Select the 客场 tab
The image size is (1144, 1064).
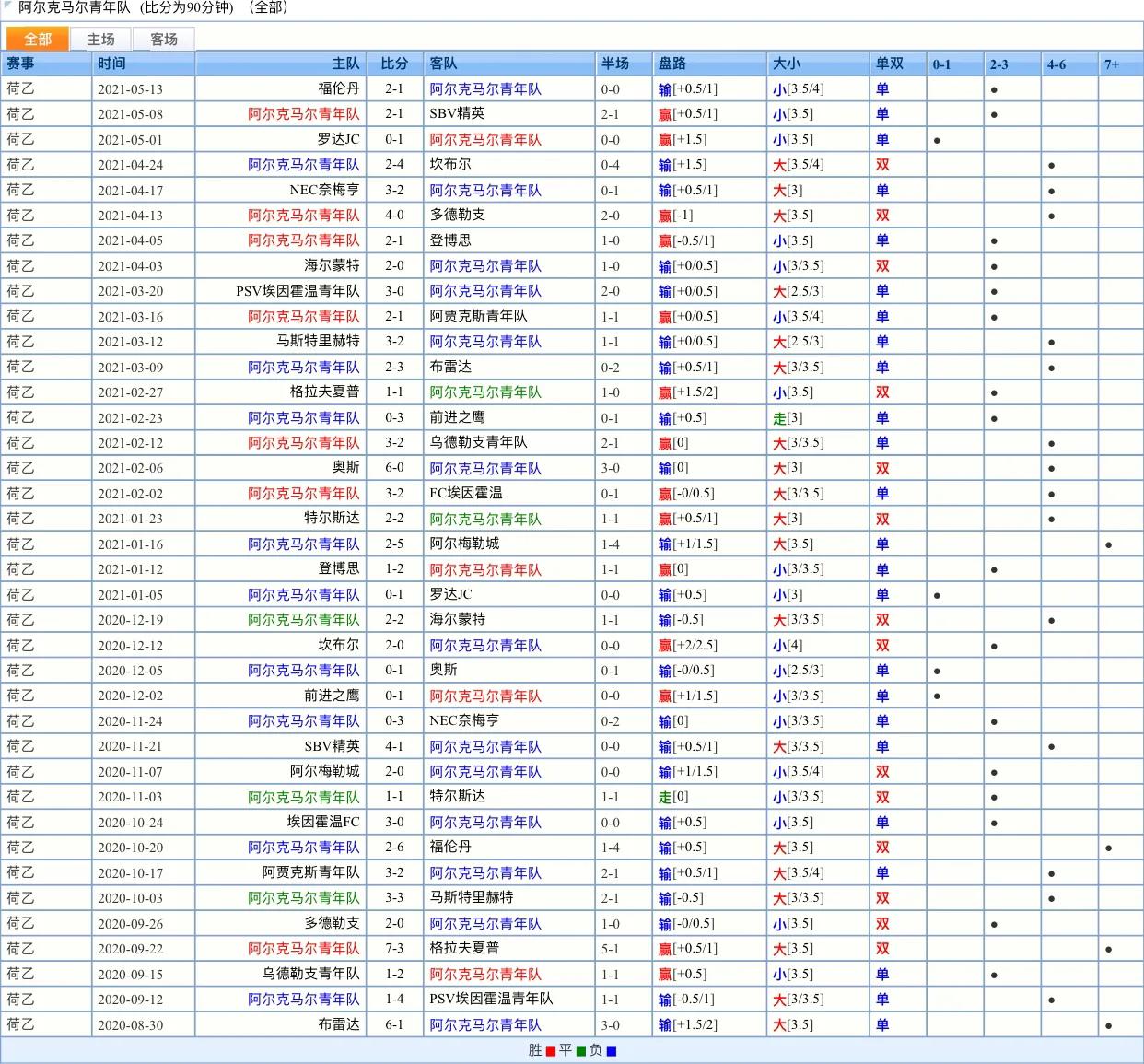coord(164,39)
